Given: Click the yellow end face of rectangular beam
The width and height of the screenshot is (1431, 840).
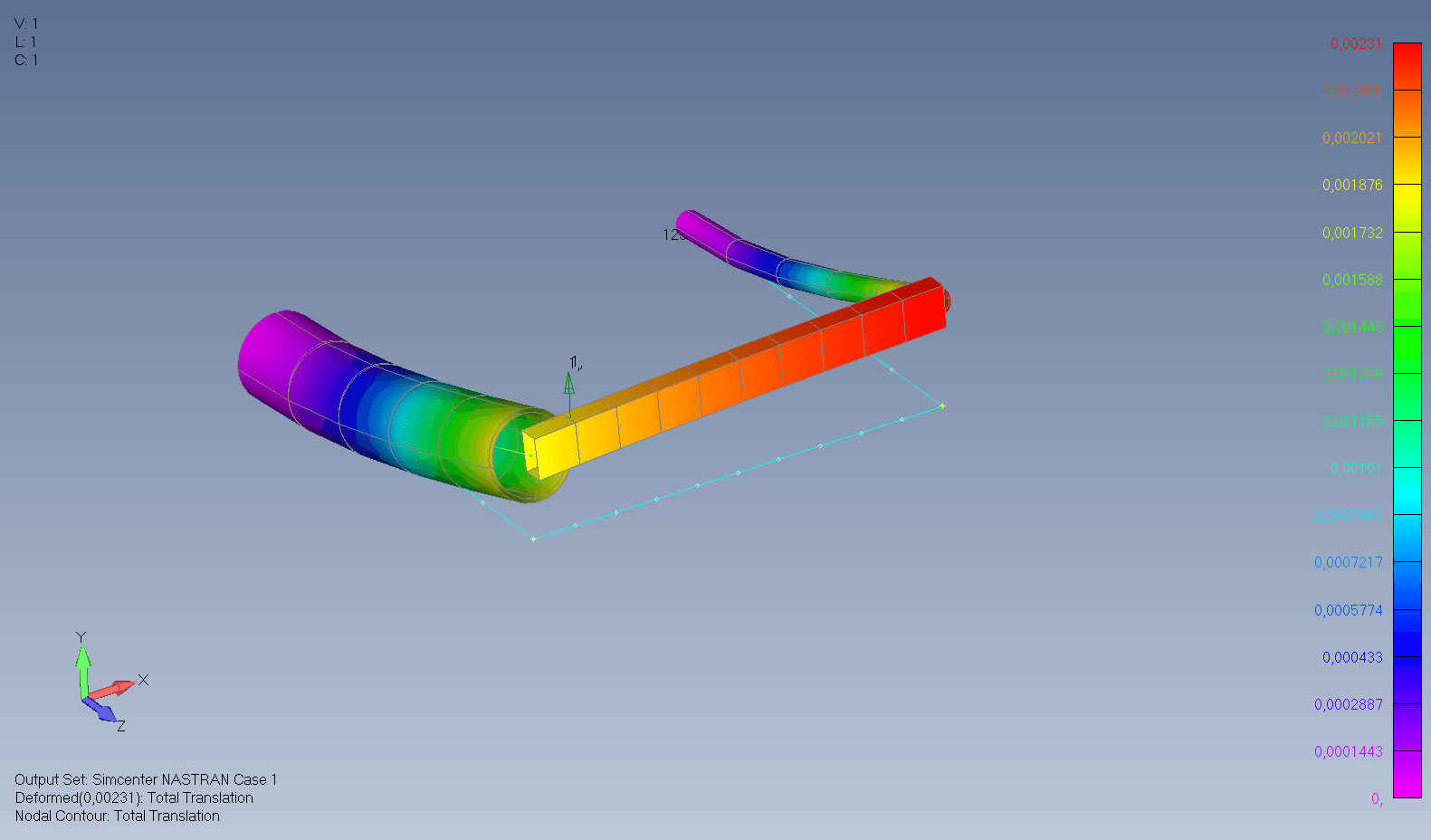Looking at the screenshot, I should click(x=530, y=453).
